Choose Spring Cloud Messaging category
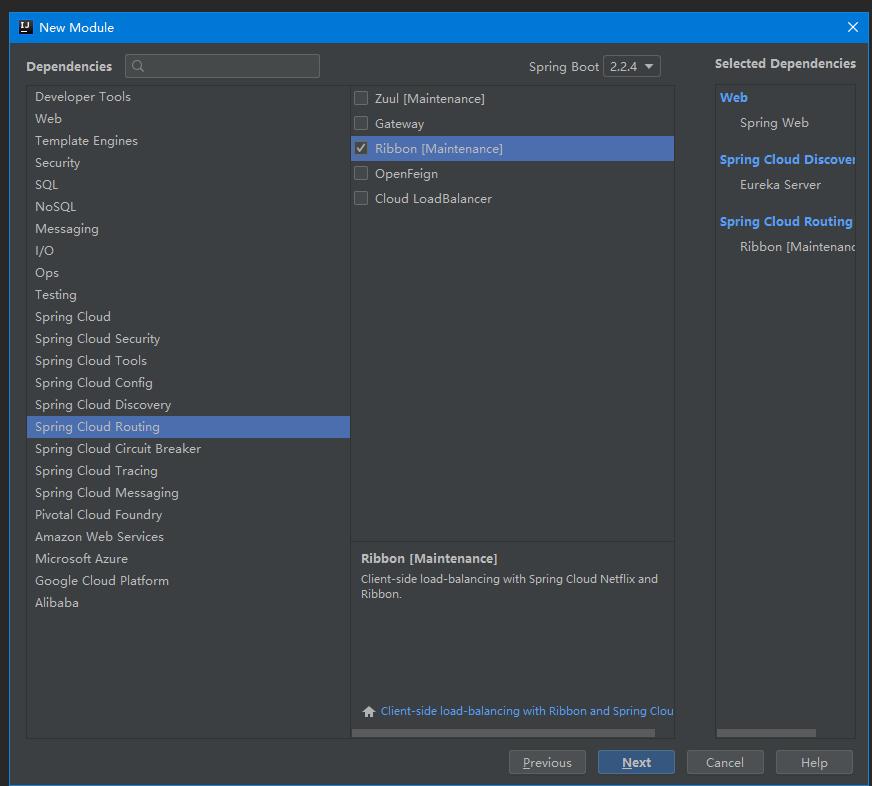This screenshot has height=786, width=872. click(189, 493)
